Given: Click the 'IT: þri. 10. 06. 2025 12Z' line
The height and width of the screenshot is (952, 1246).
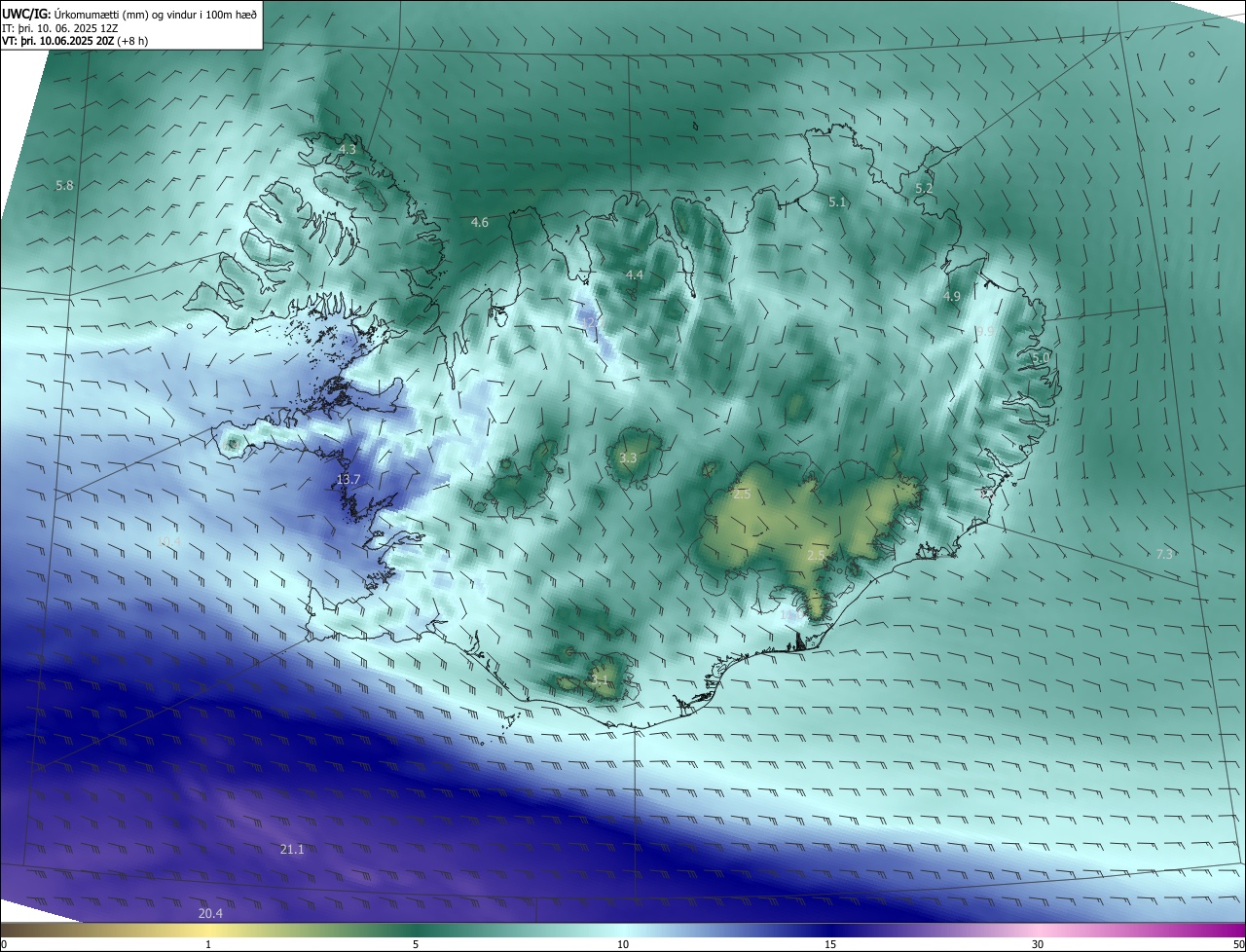Looking at the screenshot, I should [x=60, y=29].
